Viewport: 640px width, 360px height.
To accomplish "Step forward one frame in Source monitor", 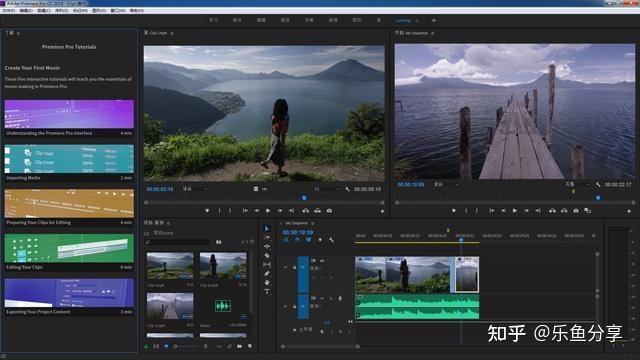I will pos(280,211).
